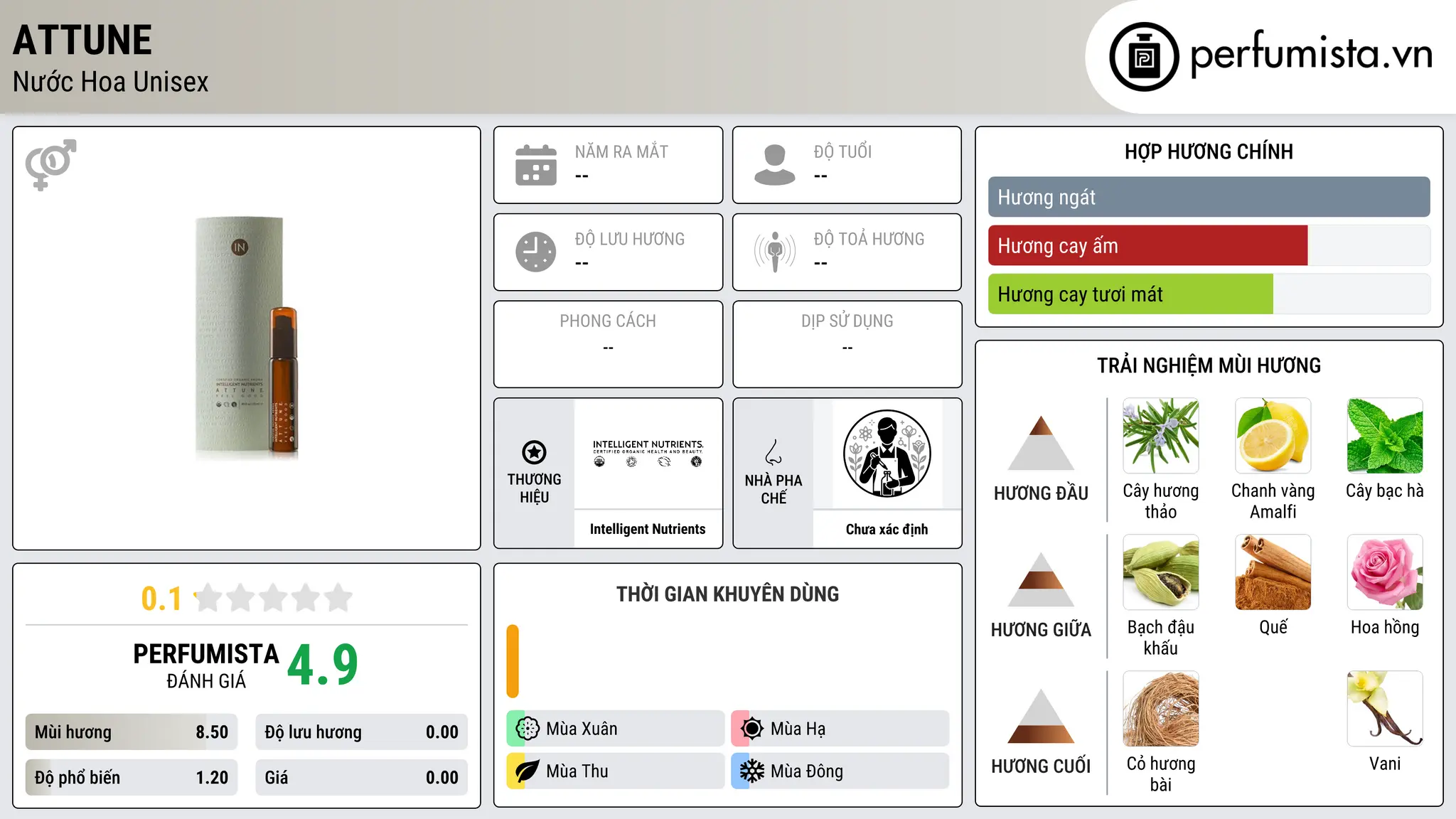Open the Quế cinnamon image
Image resolution: width=1456 pixels, height=819 pixels.
click(x=1273, y=572)
